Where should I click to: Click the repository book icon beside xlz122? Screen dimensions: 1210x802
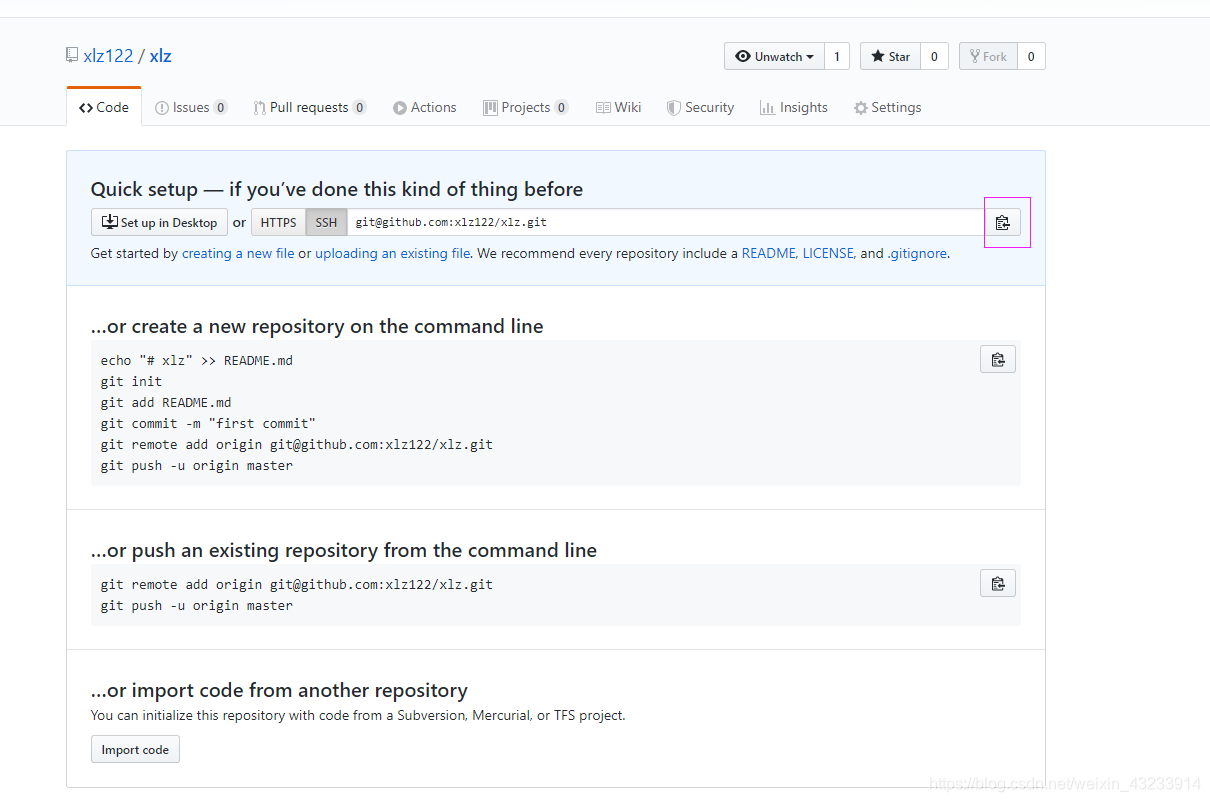click(x=72, y=55)
